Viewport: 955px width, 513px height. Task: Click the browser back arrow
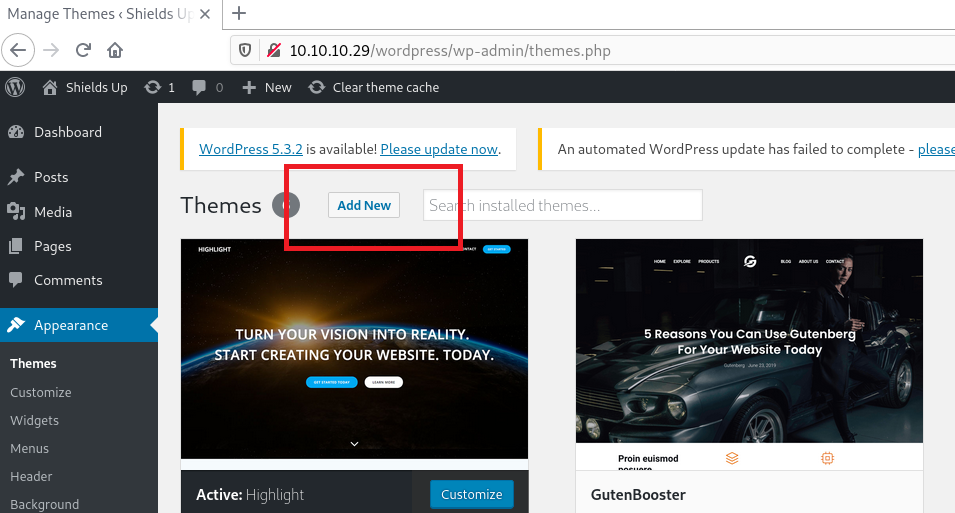(19, 50)
